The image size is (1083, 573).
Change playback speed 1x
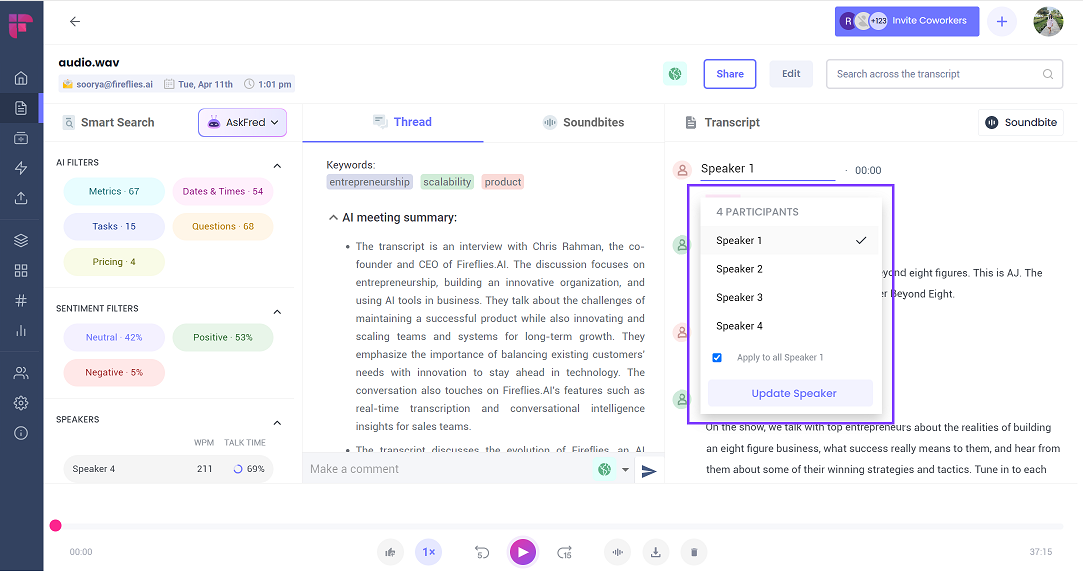pos(429,552)
